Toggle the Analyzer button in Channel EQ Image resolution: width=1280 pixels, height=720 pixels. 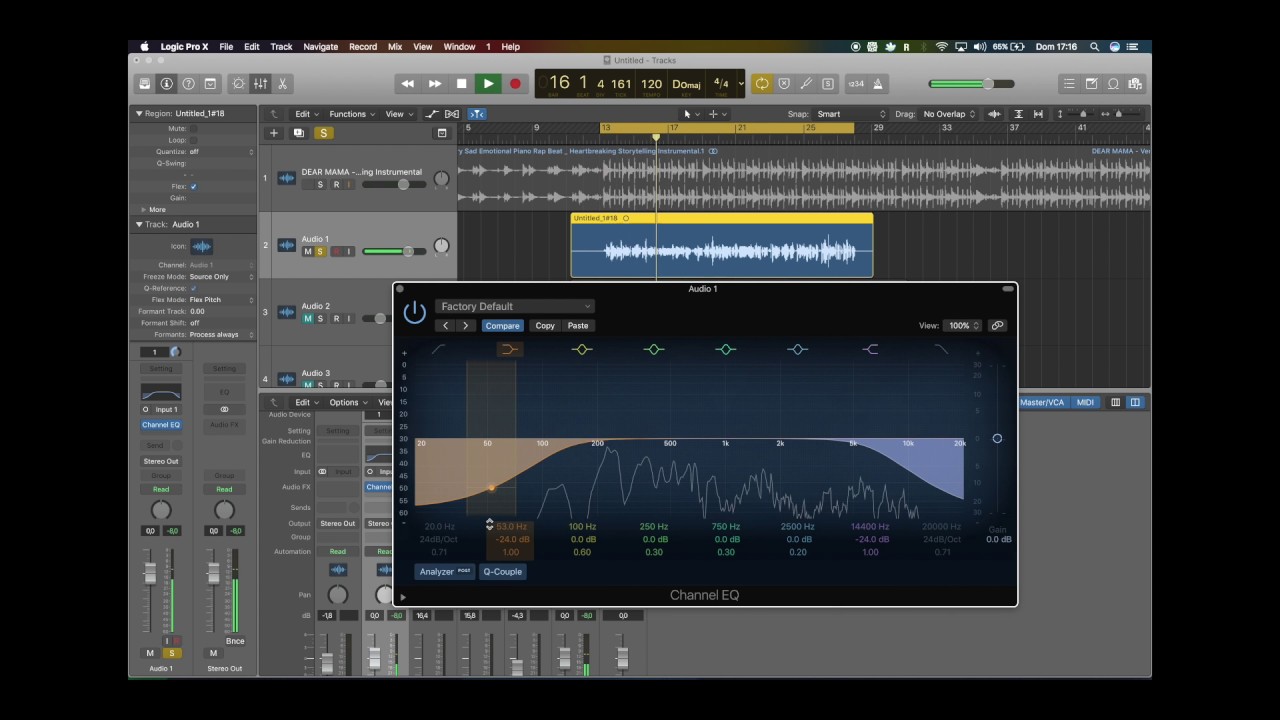tap(445, 572)
